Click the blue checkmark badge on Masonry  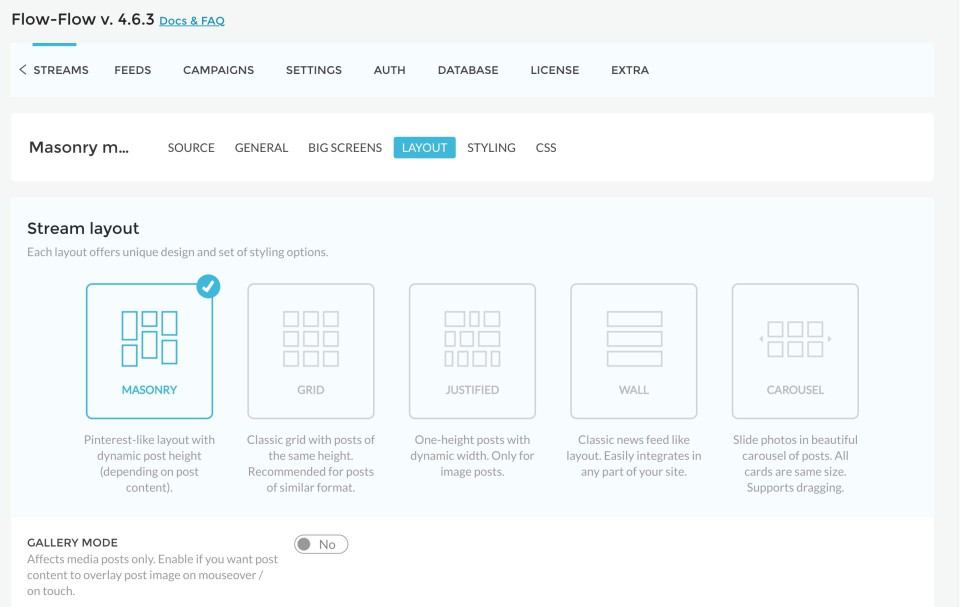208,287
